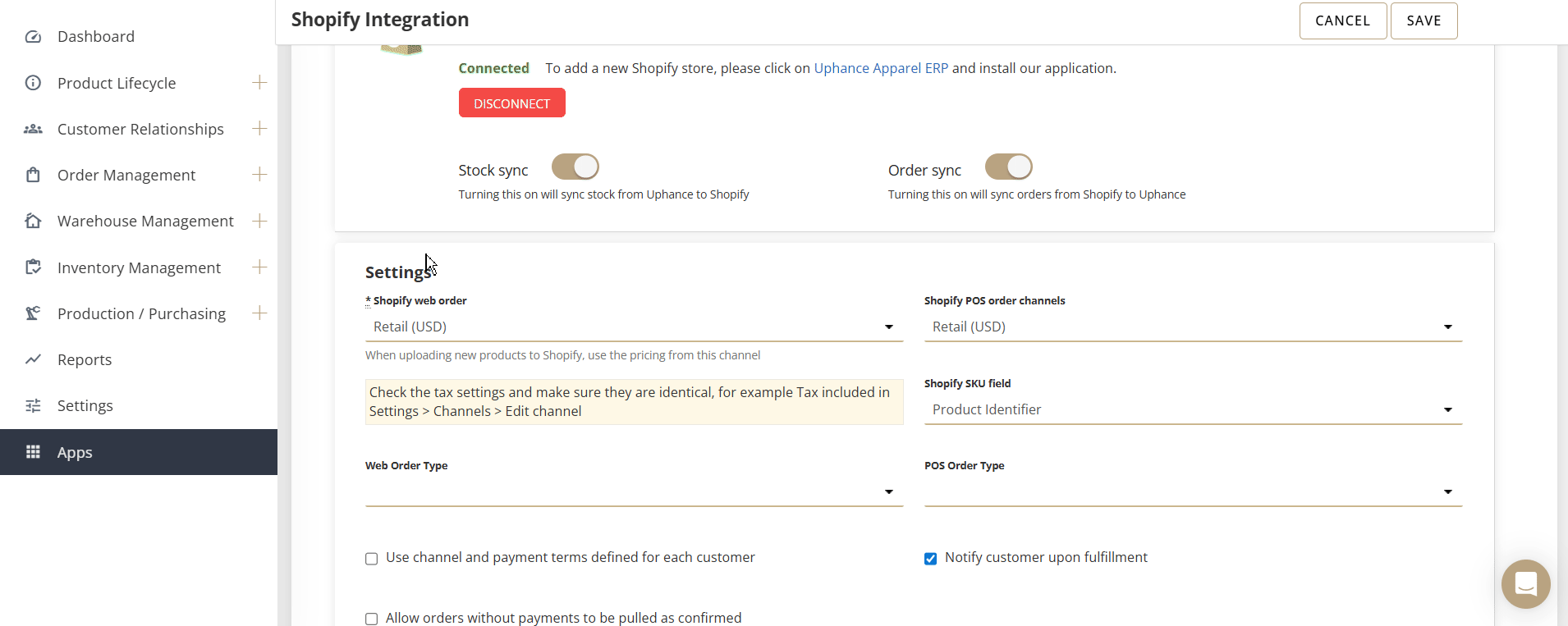
Task: Open the Uphance Apparel ERP link
Action: coord(881,69)
